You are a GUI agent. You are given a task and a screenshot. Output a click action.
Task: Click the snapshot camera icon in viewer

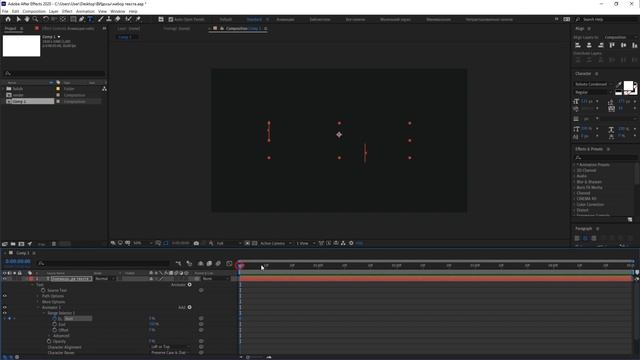[x=196, y=243]
